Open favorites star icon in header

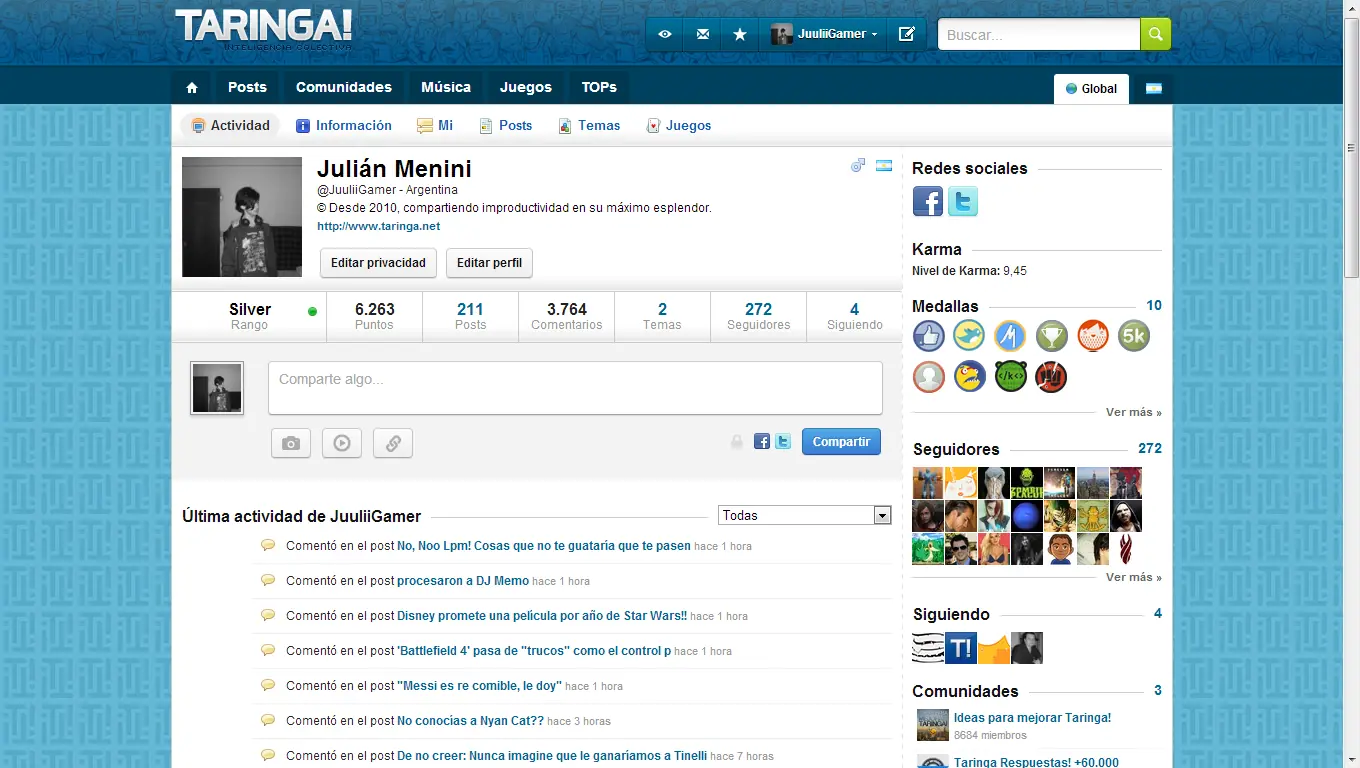click(740, 34)
